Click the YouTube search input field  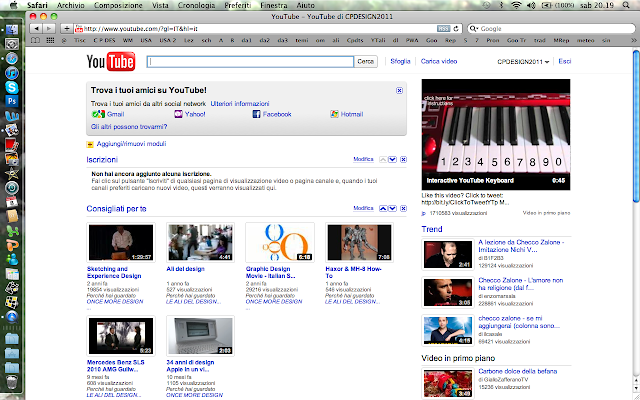click(x=250, y=62)
